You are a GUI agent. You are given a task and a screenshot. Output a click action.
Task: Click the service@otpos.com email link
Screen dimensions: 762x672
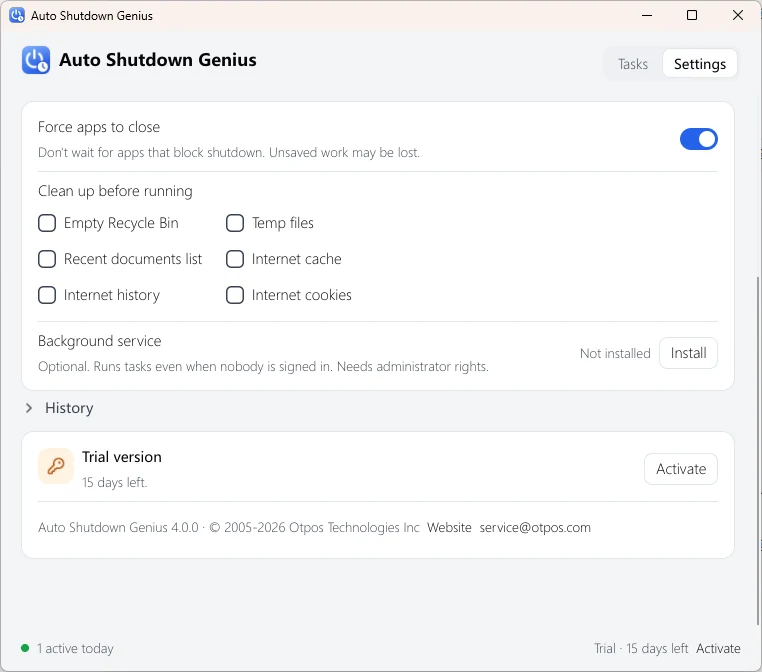(x=535, y=527)
